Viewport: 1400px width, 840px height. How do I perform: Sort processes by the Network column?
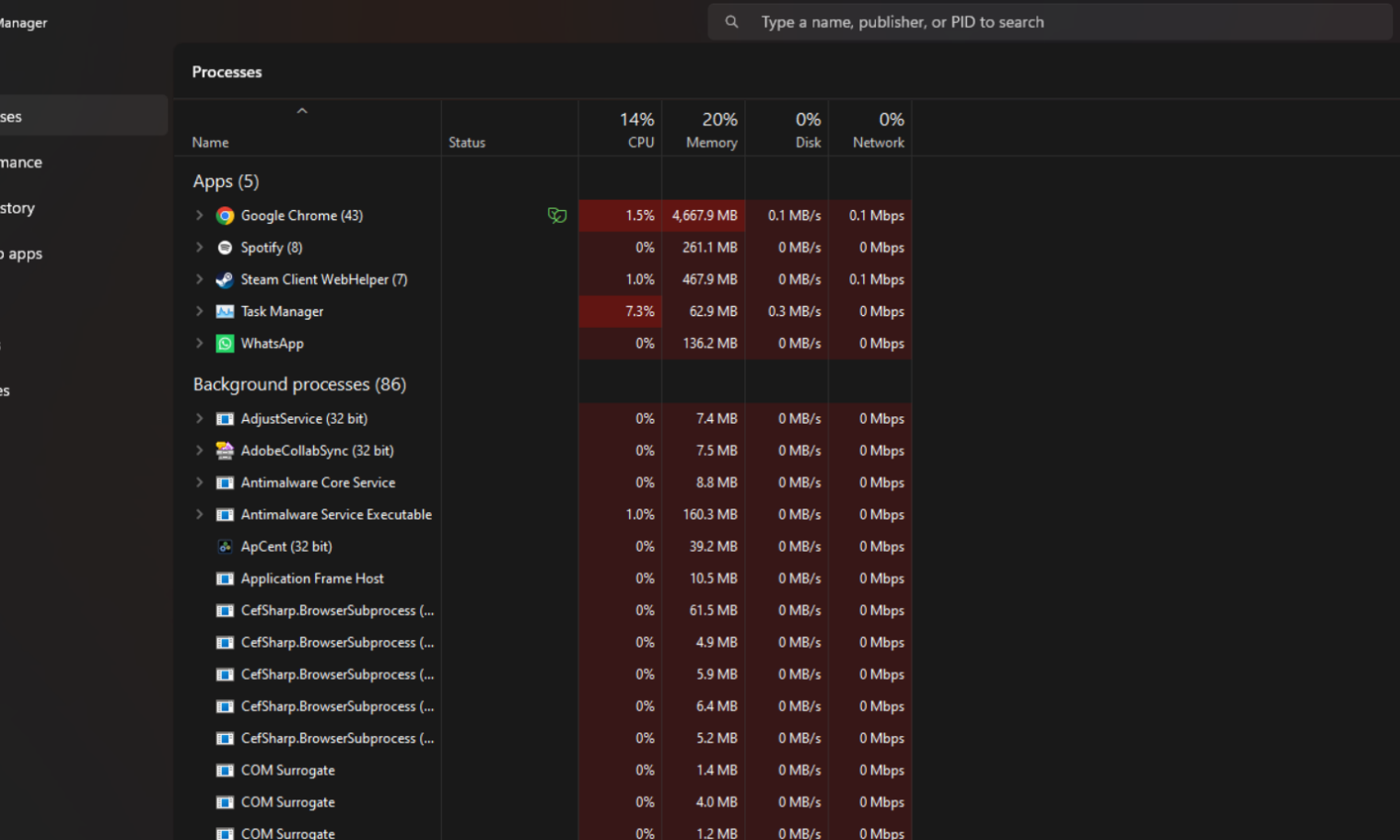(x=869, y=129)
